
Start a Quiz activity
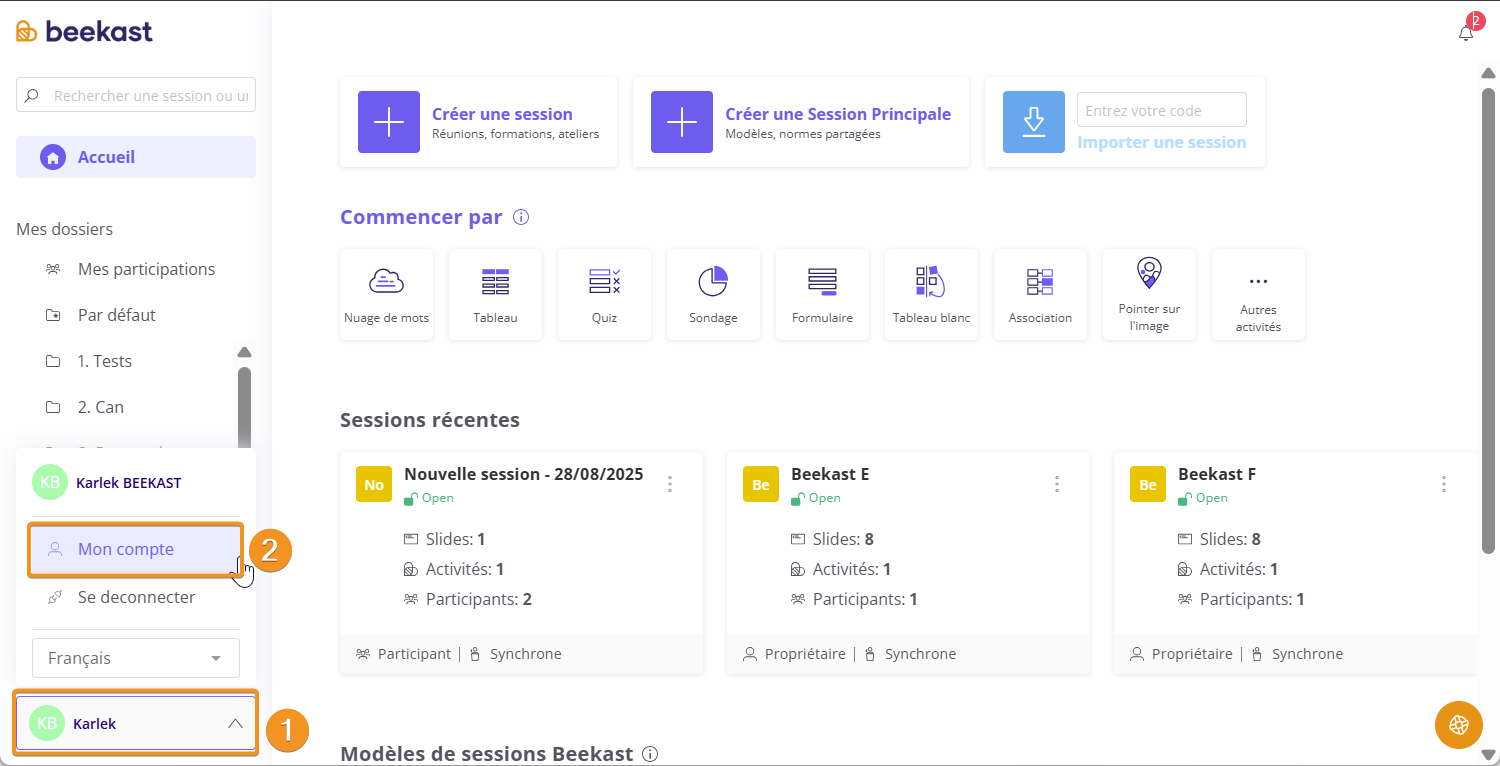pyautogui.click(x=604, y=295)
